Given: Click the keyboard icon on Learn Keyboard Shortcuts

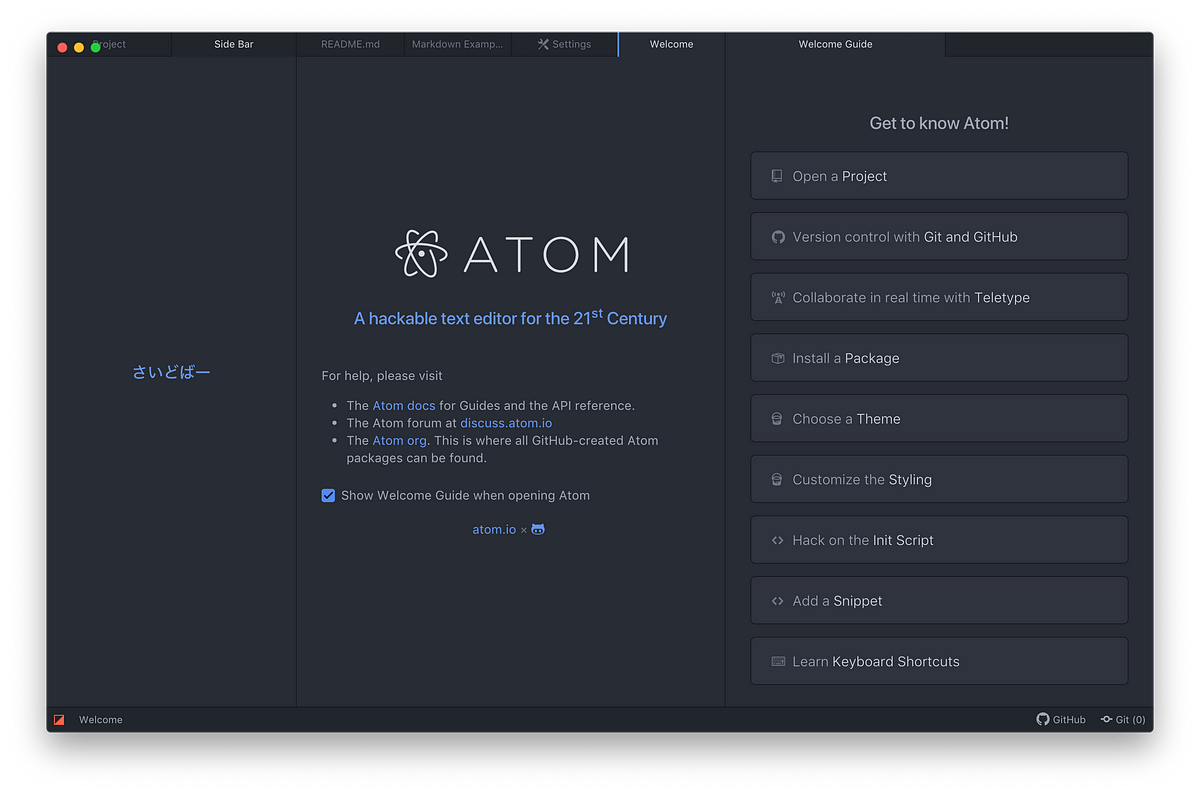Looking at the screenshot, I should [x=777, y=660].
